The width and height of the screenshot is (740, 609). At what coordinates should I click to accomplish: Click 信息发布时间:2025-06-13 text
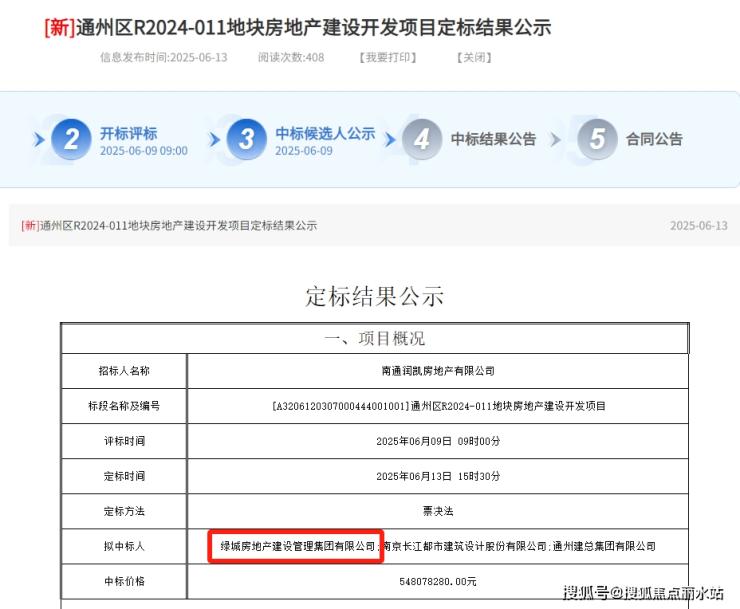point(163,58)
